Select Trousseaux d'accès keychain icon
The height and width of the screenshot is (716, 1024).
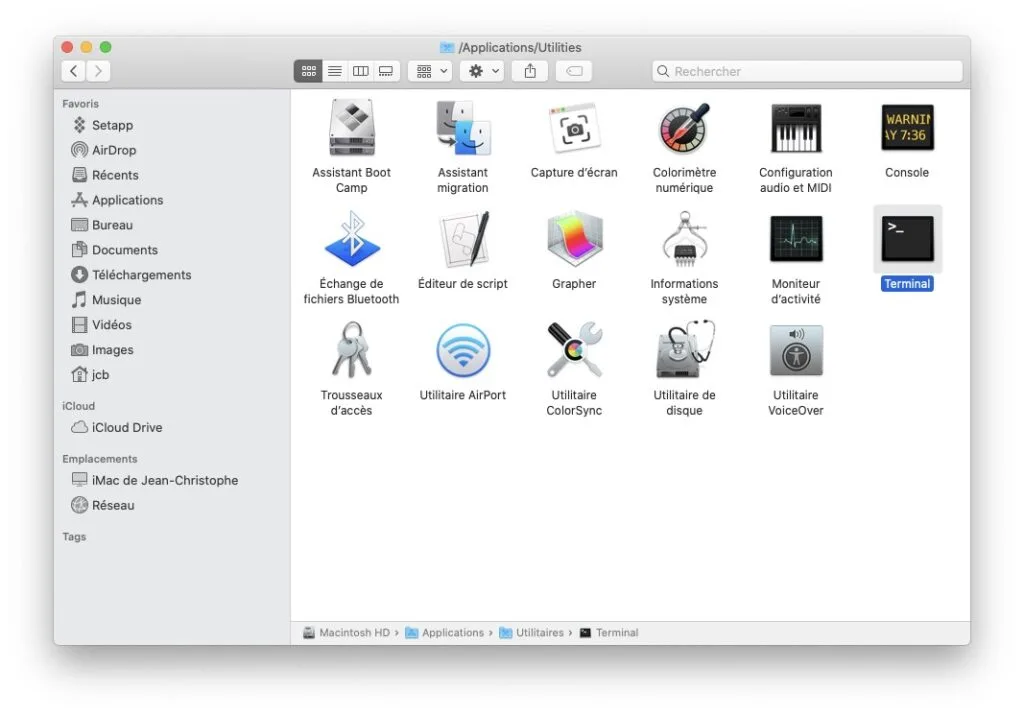tap(351, 350)
